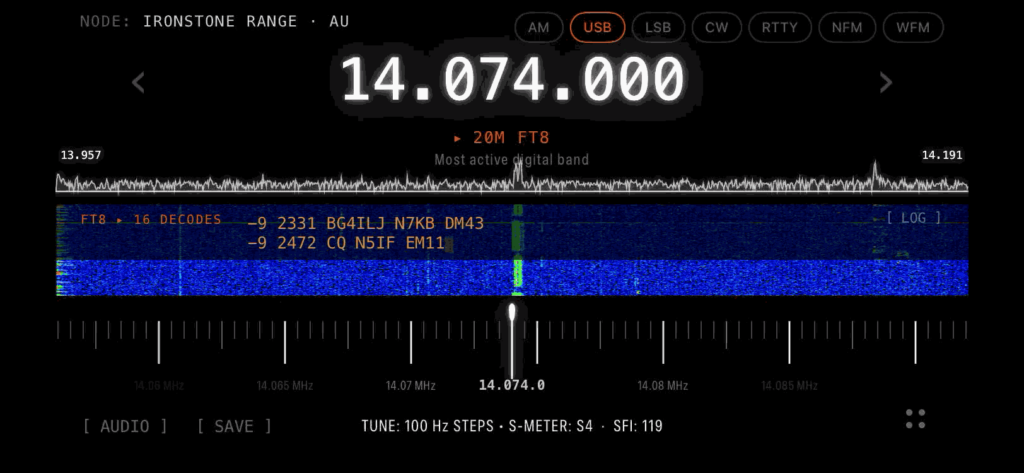
Task: Choose NFM mode
Action: coord(847,27)
